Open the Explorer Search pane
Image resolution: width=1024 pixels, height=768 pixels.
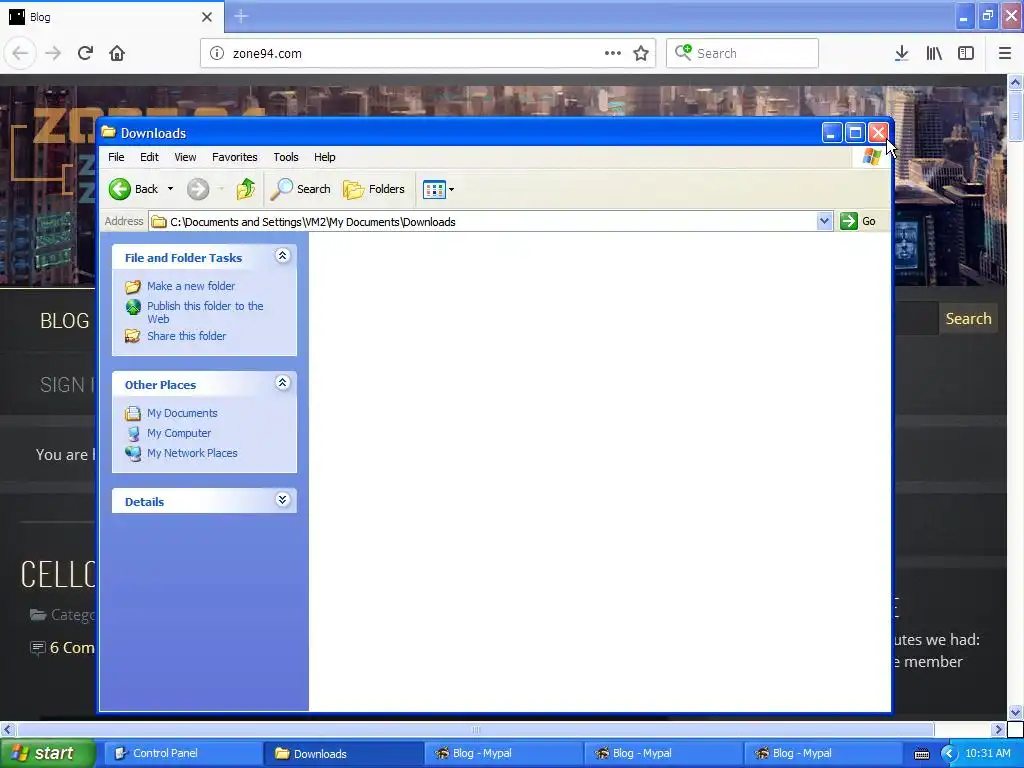tap(300, 189)
